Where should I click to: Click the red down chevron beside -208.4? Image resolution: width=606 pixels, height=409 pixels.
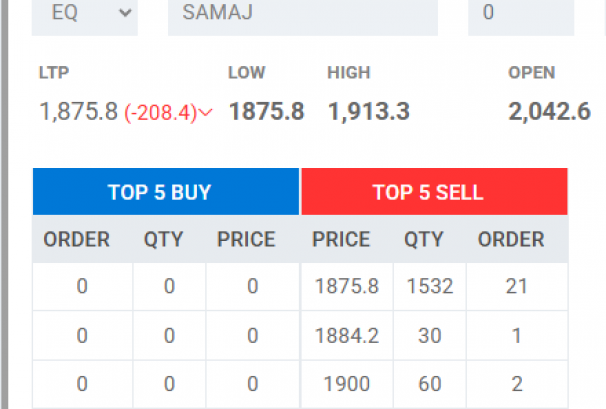[206, 113]
